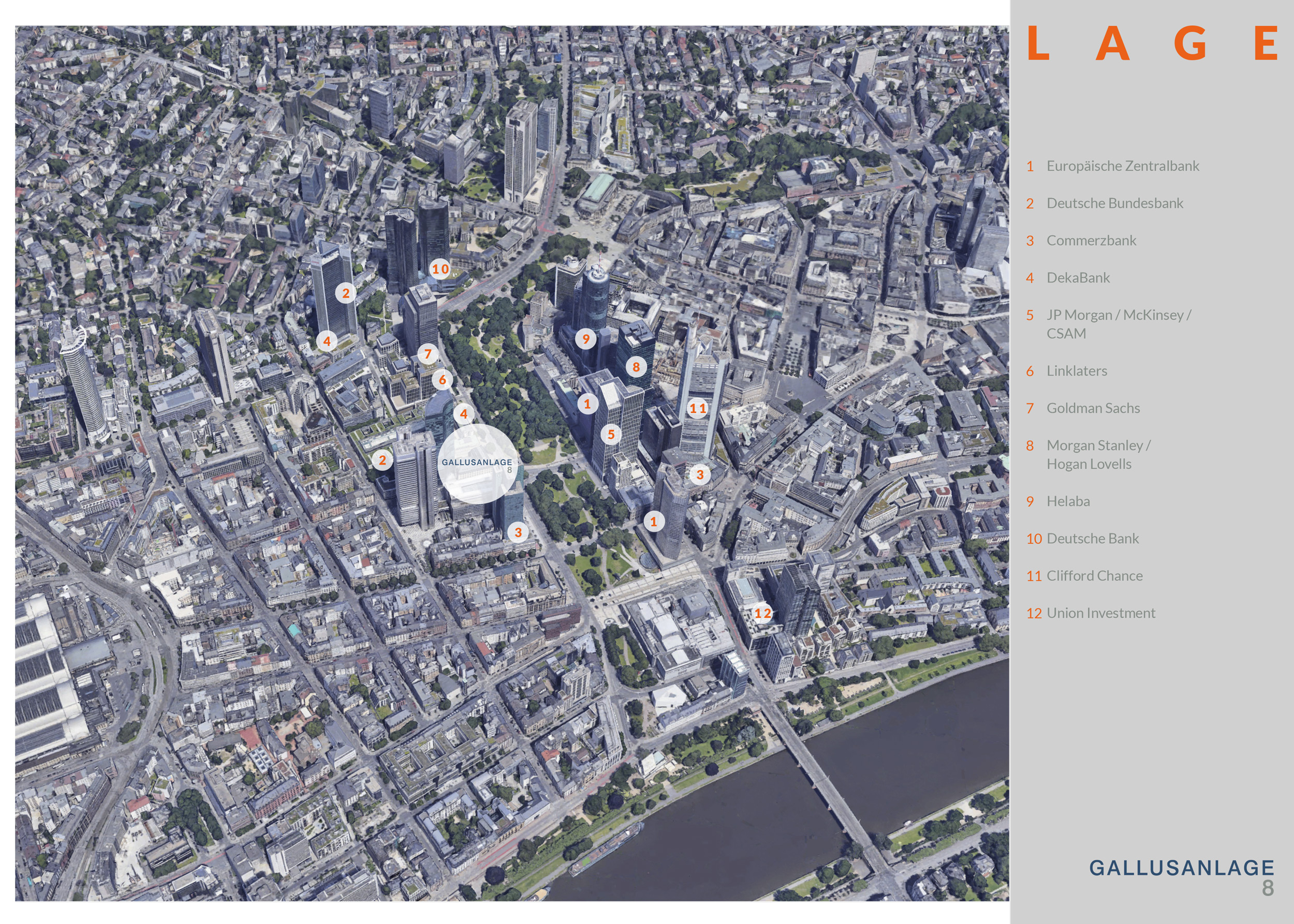Click the Goldman Sachs legend entry
The height and width of the screenshot is (924, 1294).
(x=1093, y=408)
